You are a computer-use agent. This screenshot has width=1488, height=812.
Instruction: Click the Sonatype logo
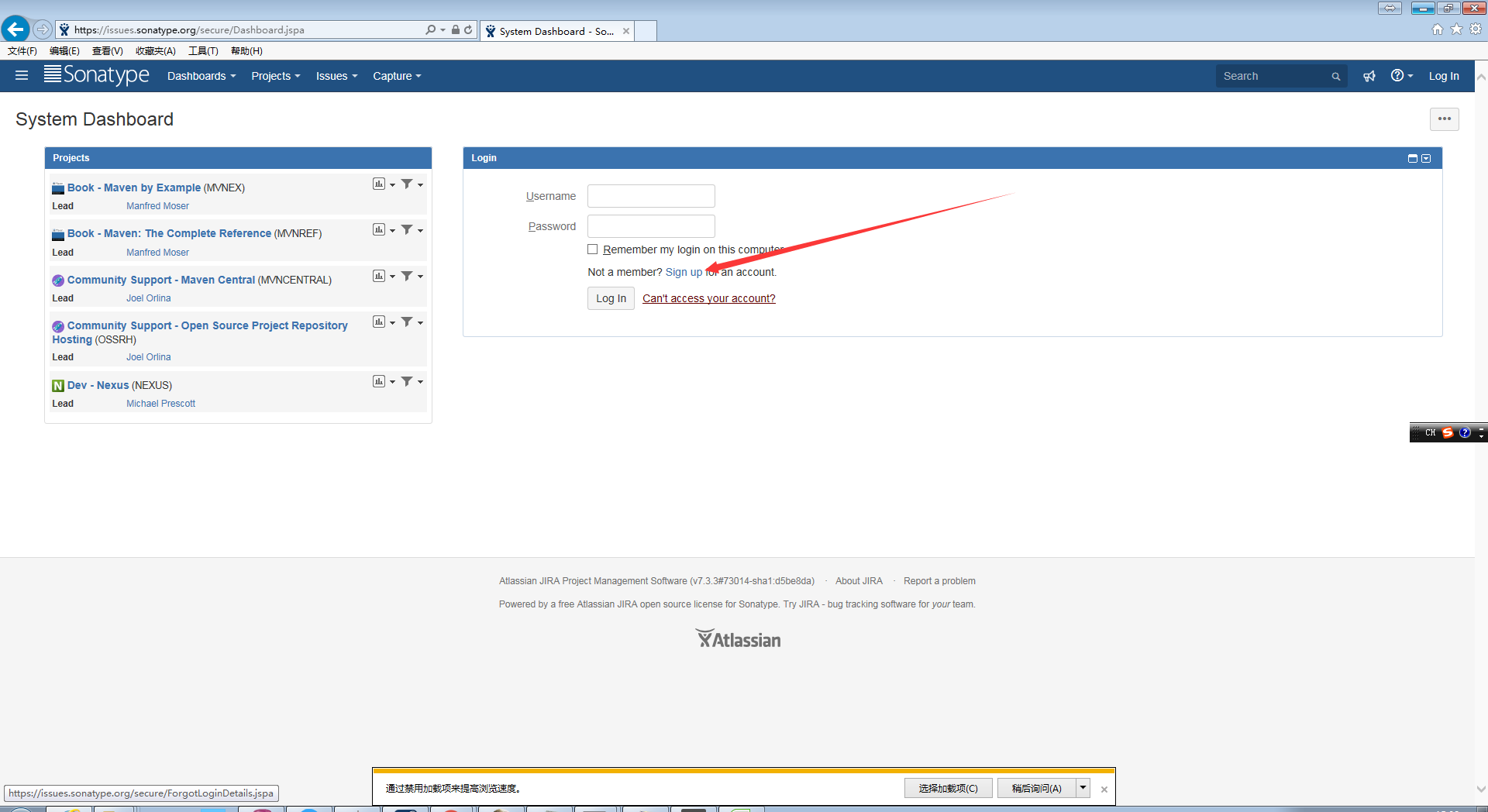pyautogui.click(x=96, y=75)
